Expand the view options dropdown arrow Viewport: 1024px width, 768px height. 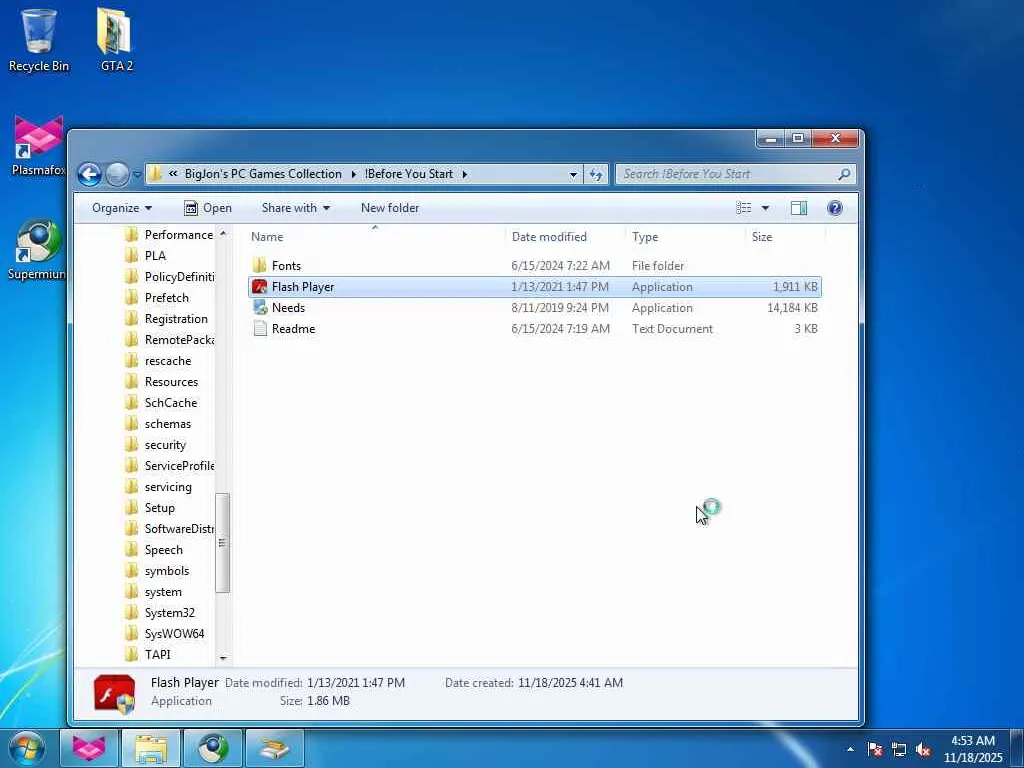[x=765, y=208]
